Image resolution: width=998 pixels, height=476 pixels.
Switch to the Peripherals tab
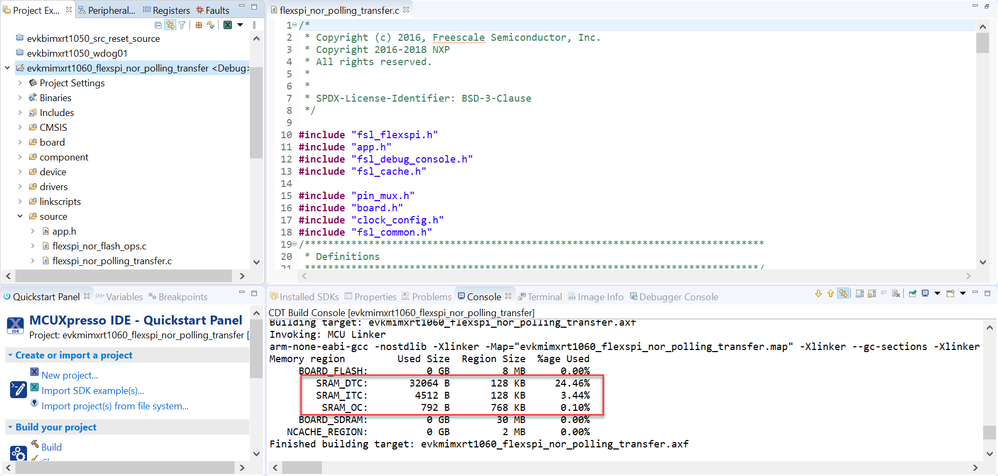(x=106, y=10)
